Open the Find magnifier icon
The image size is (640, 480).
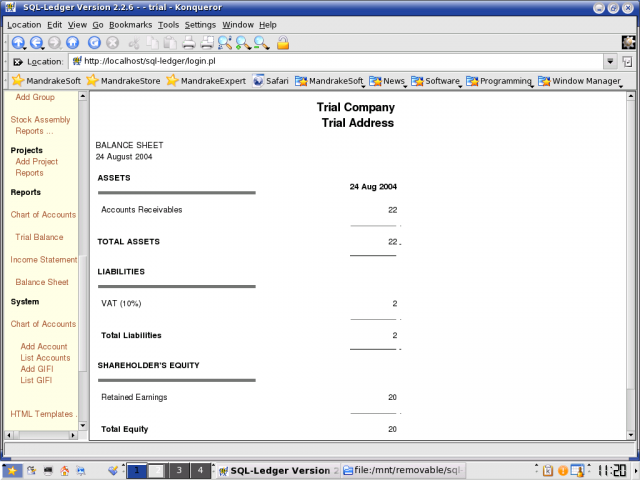point(225,42)
